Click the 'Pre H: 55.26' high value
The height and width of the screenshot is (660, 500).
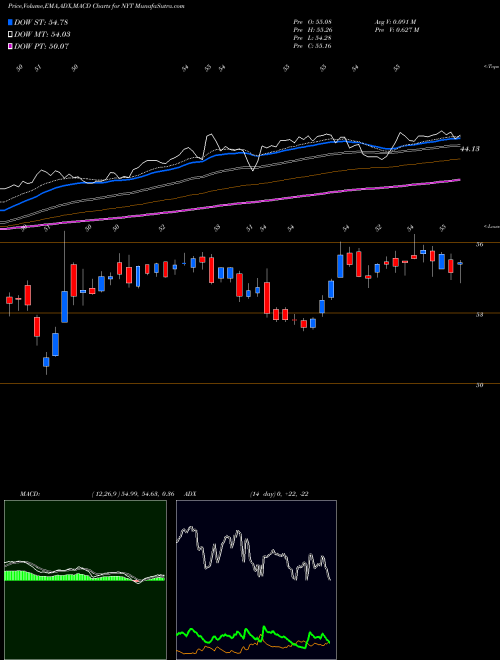pyautogui.click(x=313, y=30)
